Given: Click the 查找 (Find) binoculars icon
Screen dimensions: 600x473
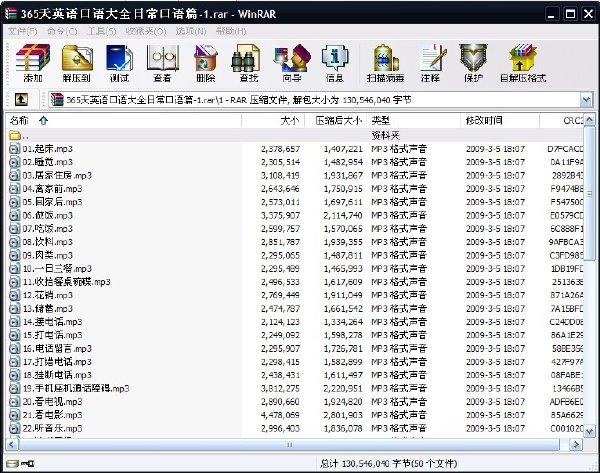Looking at the screenshot, I should pyautogui.click(x=246, y=58).
